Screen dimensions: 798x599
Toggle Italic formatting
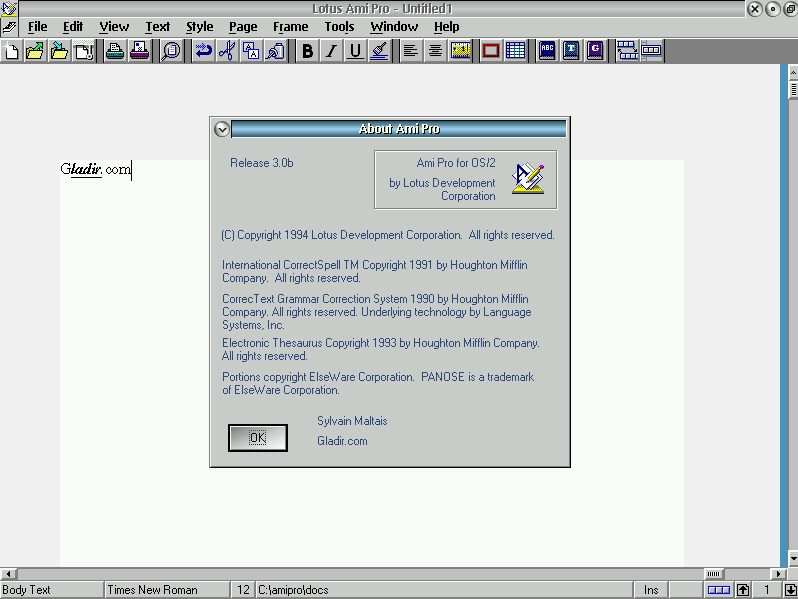331,51
